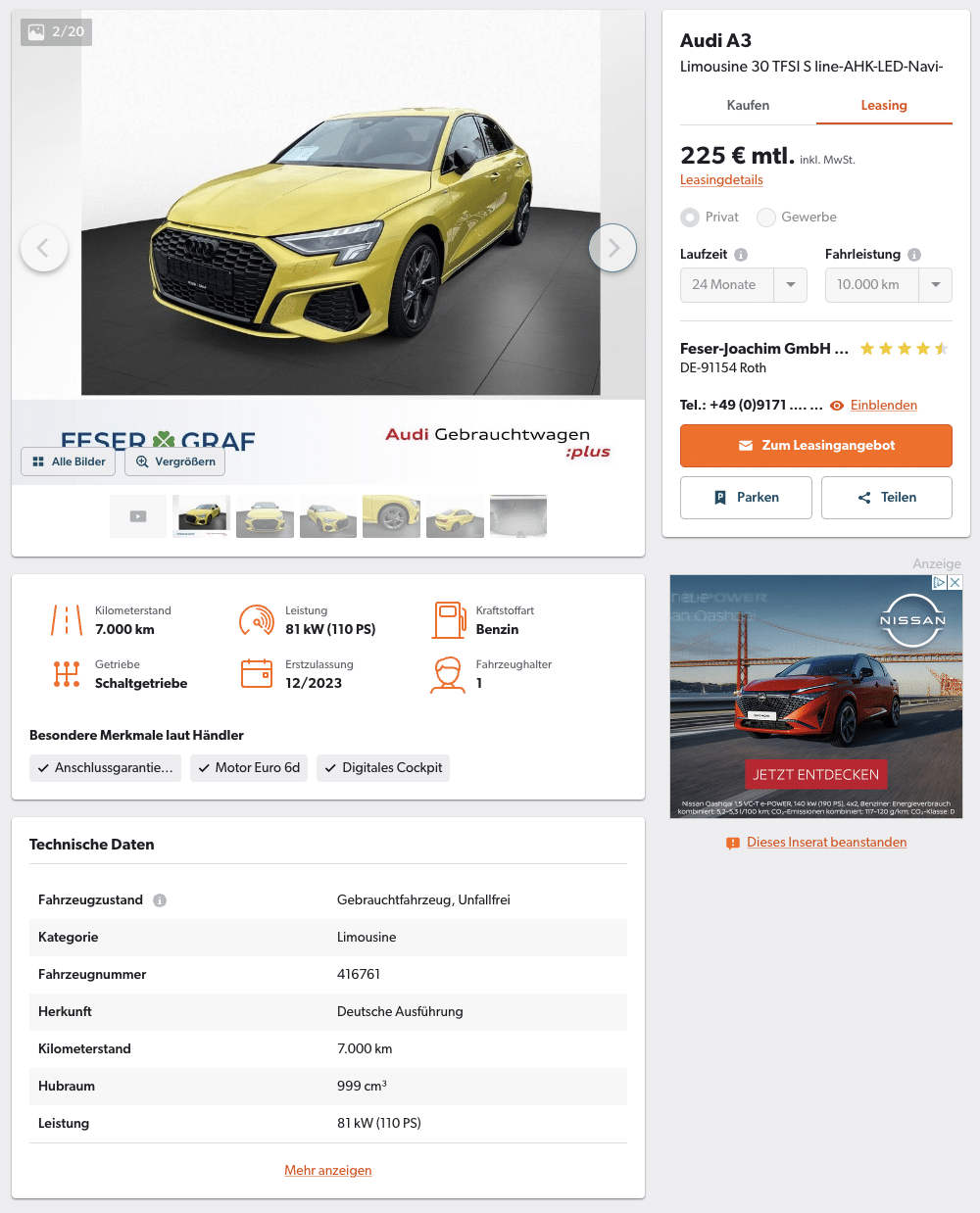Open the Laufzeit 24 Monate dropdown
Viewport: 980px width, 1213px height.
[x=744, y=285]
